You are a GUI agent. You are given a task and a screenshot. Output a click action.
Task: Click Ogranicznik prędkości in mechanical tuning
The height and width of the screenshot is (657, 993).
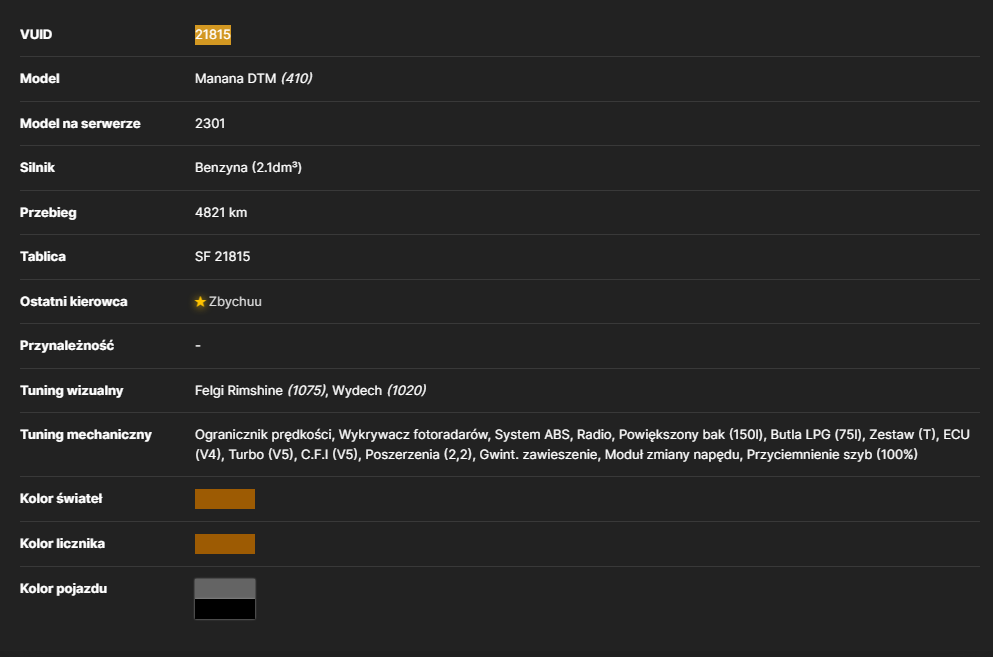tap(263, 435)
